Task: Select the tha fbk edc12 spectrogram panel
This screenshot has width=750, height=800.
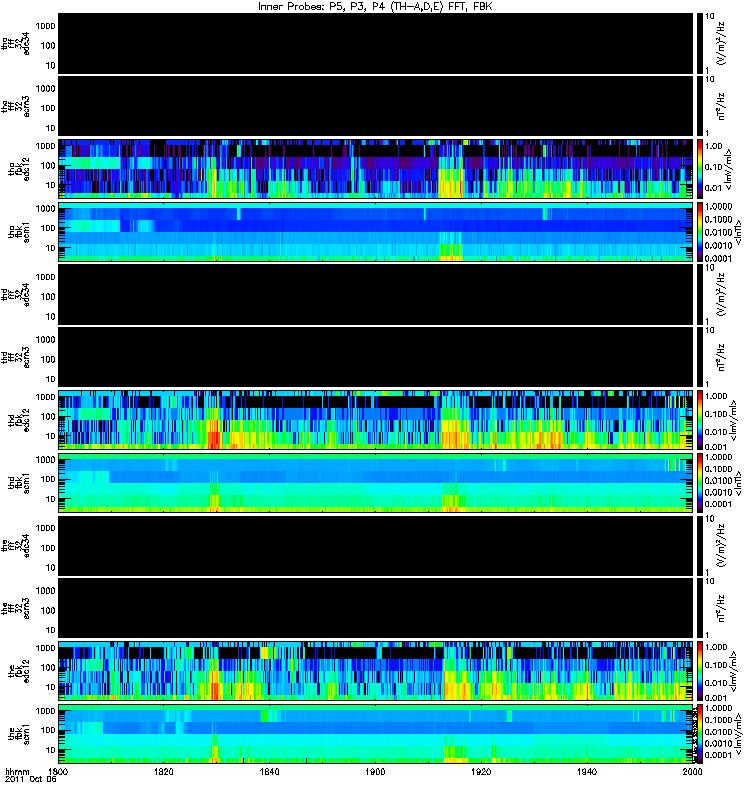Action: 376,169
